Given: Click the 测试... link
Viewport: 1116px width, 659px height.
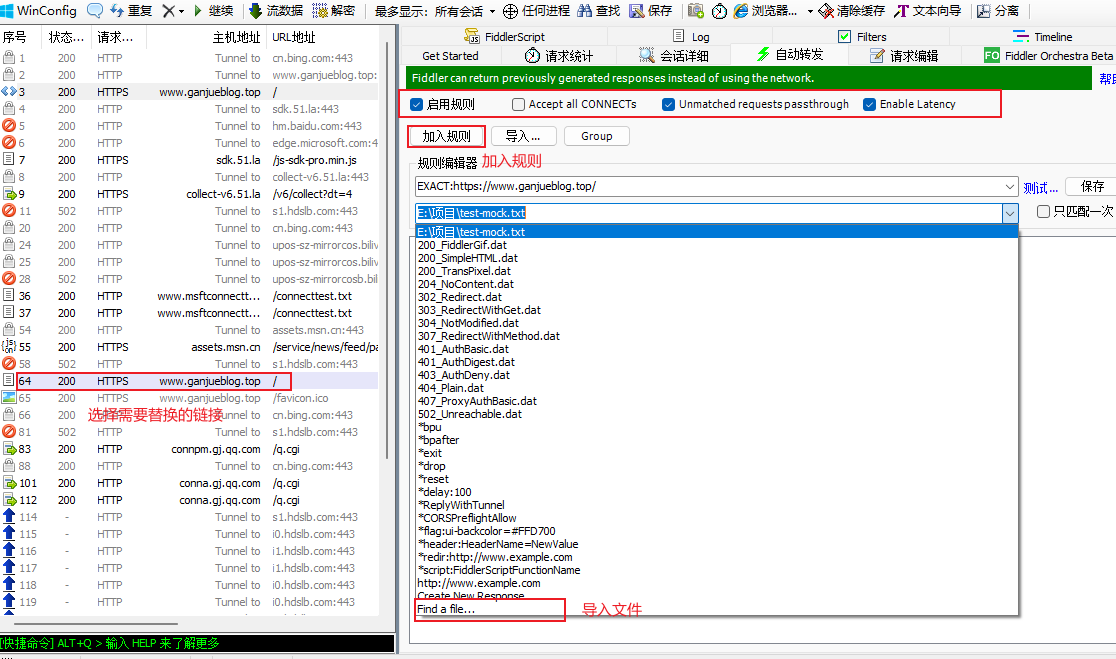Looking at the screenshot, I should (x=1041, y=188).
